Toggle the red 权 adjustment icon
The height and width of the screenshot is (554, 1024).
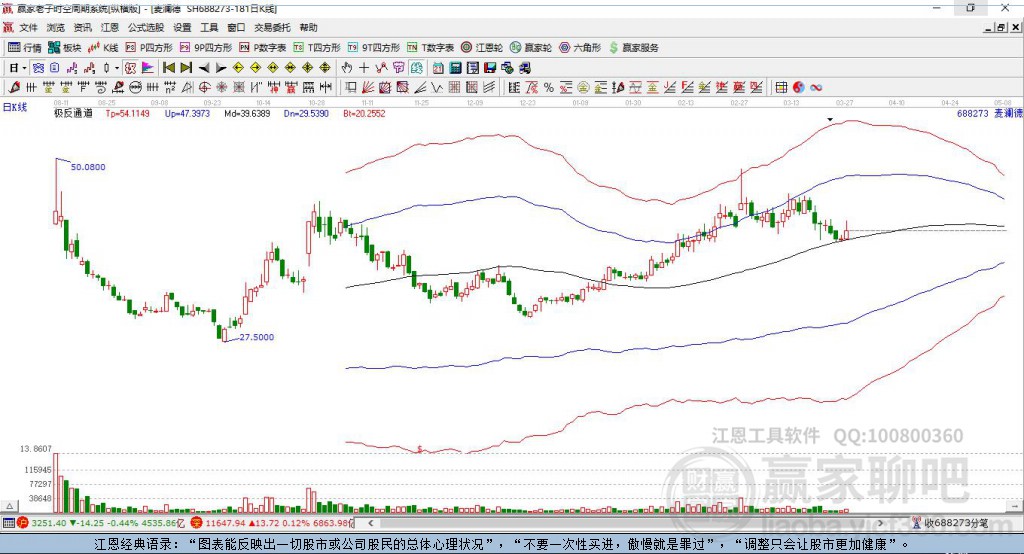131,68
